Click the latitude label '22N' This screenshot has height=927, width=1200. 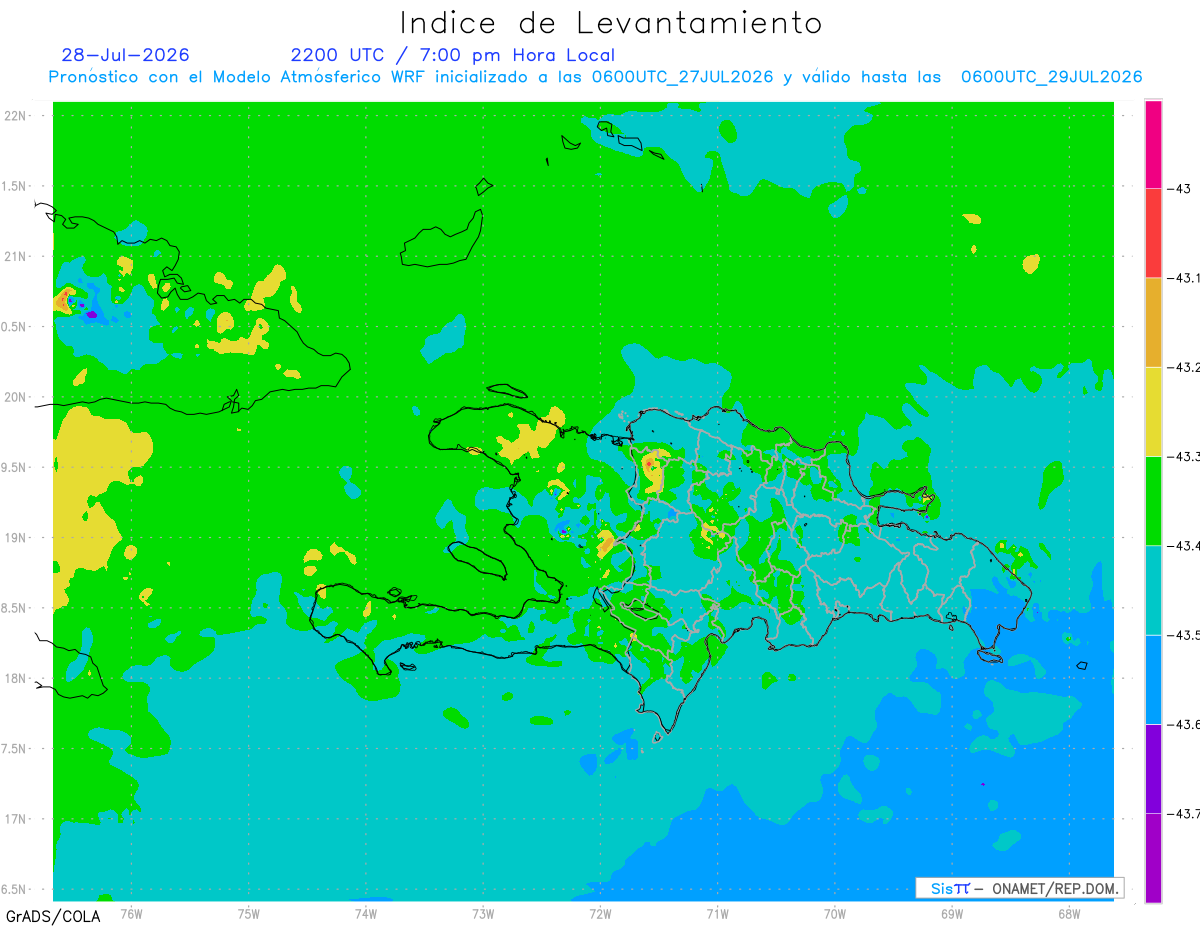(x=17, y=116)
